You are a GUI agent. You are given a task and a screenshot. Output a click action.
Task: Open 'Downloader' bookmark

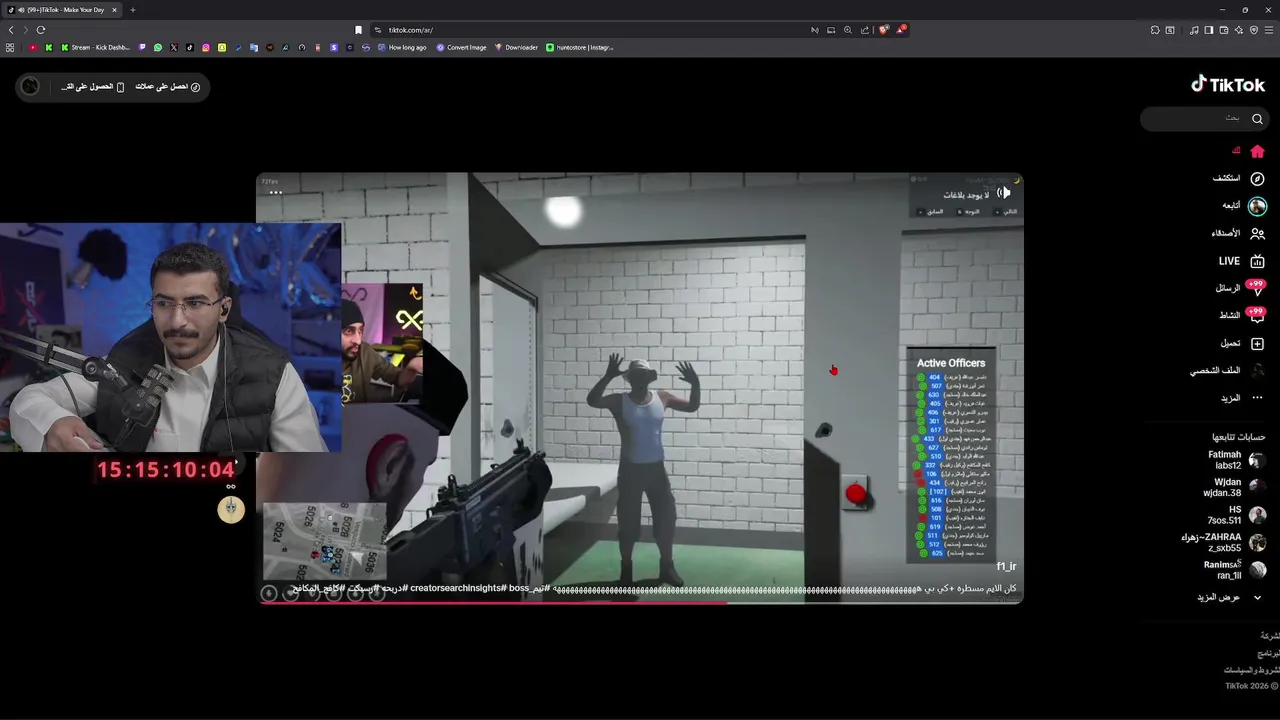[516, 47]
